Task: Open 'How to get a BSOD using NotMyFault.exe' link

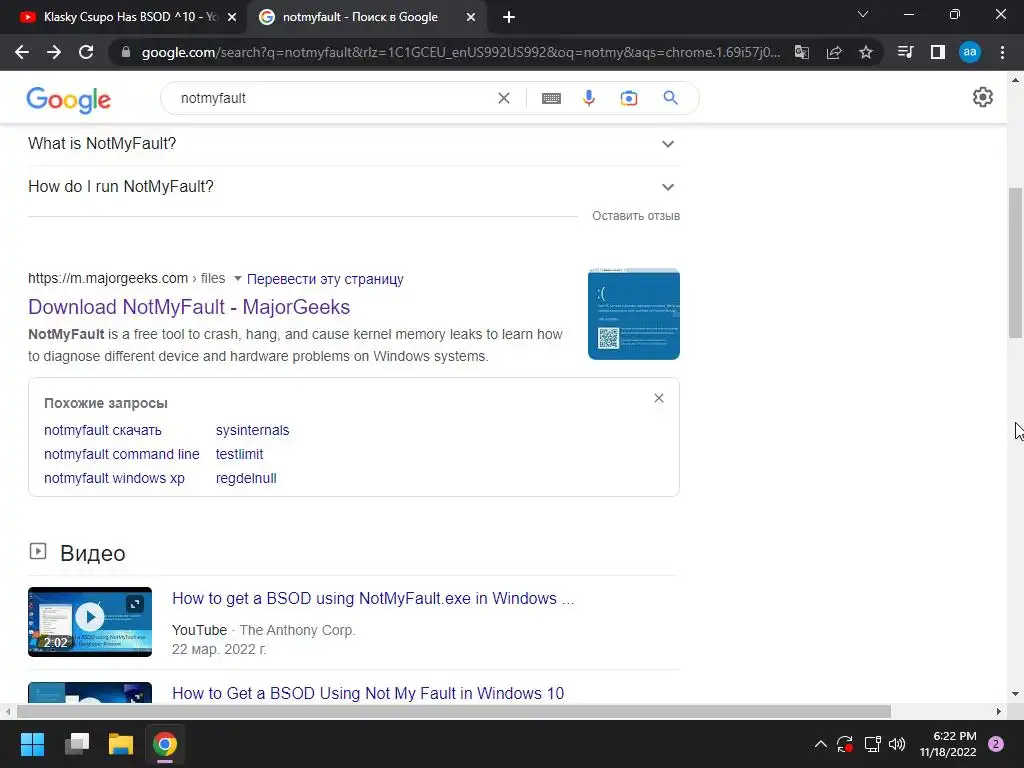Action: click(x=373, y=598)
